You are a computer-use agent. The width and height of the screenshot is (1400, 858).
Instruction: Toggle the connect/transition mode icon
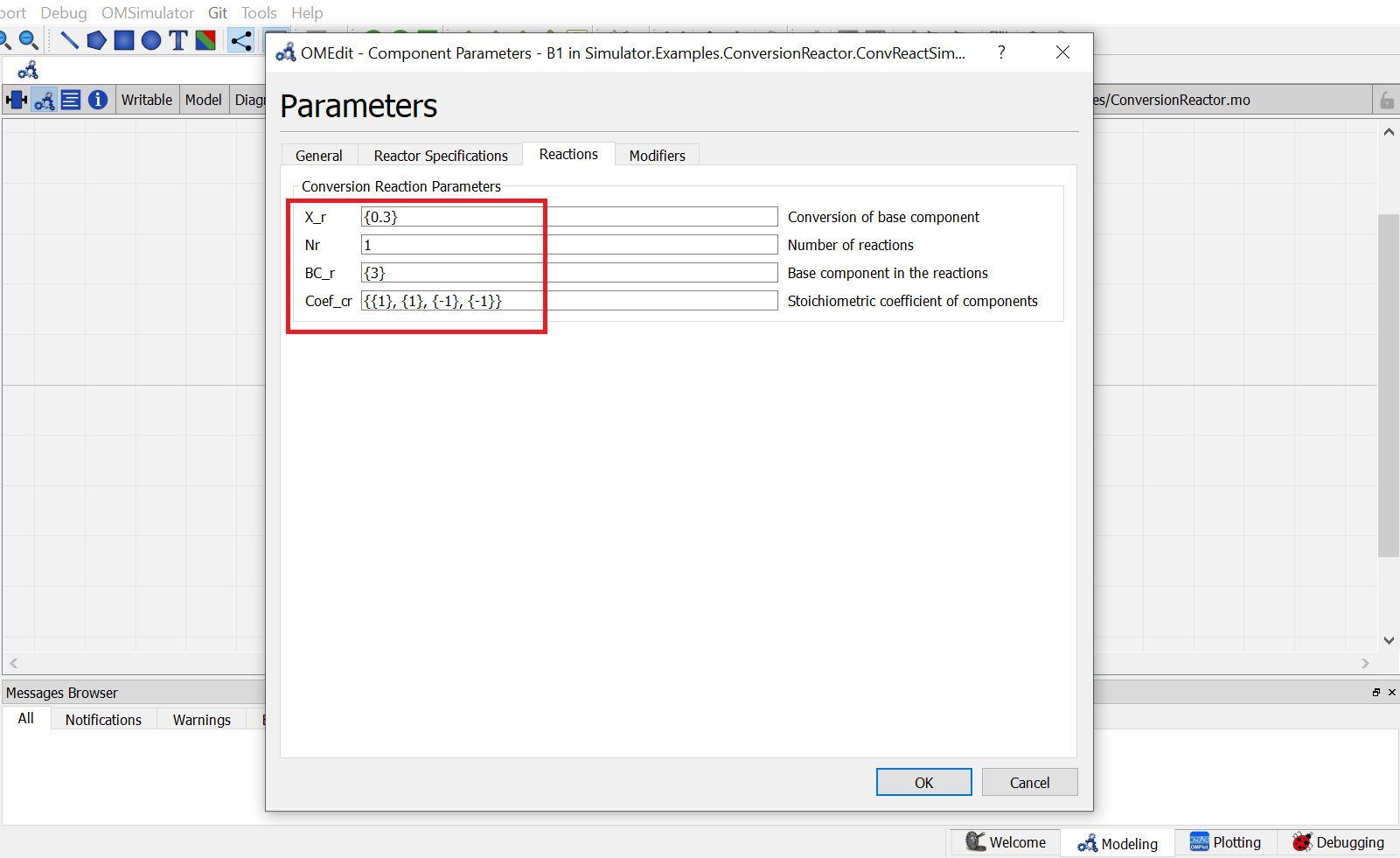[240, 40]
